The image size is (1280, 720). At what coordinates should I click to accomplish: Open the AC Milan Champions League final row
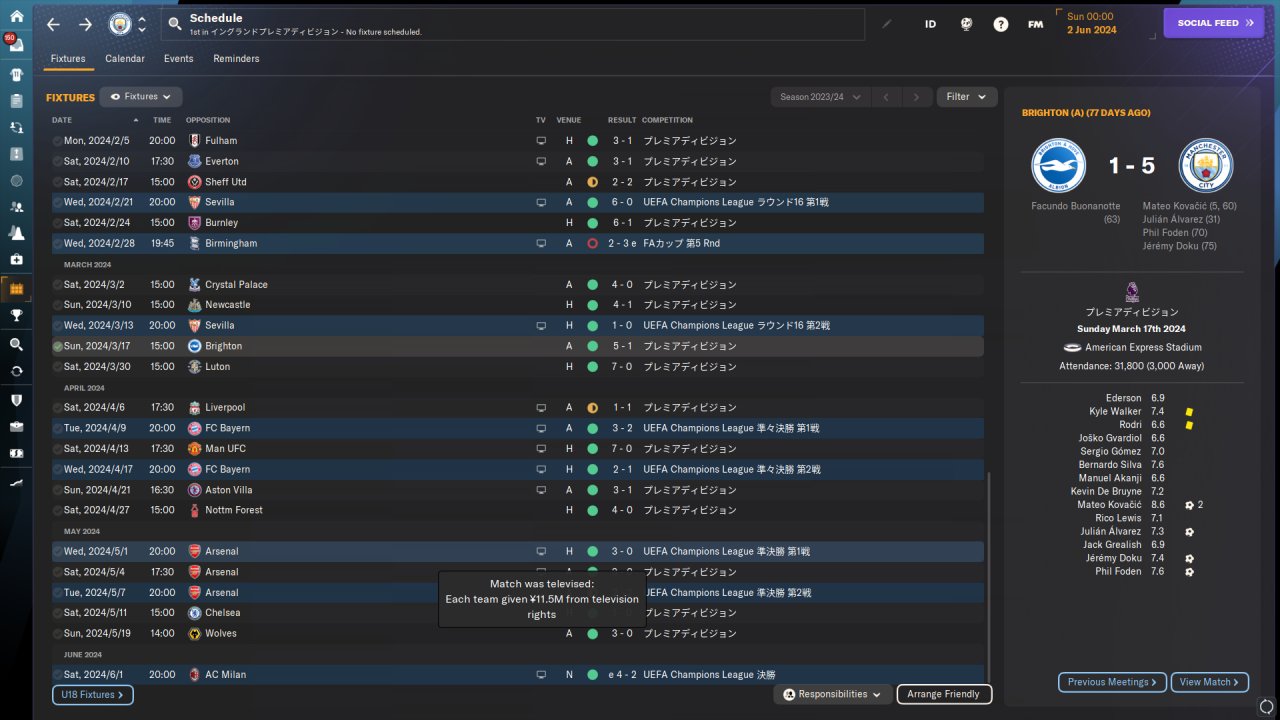click(517, 675)
